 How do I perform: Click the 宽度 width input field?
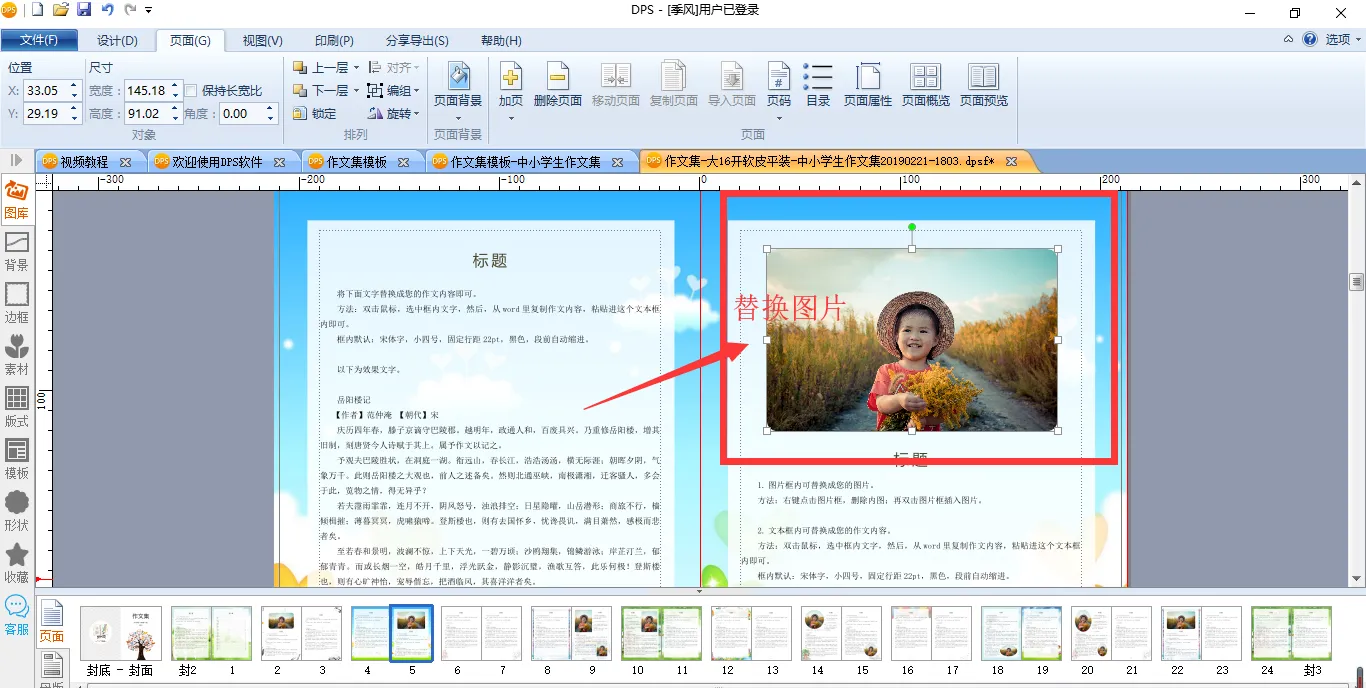coord(146,90)
